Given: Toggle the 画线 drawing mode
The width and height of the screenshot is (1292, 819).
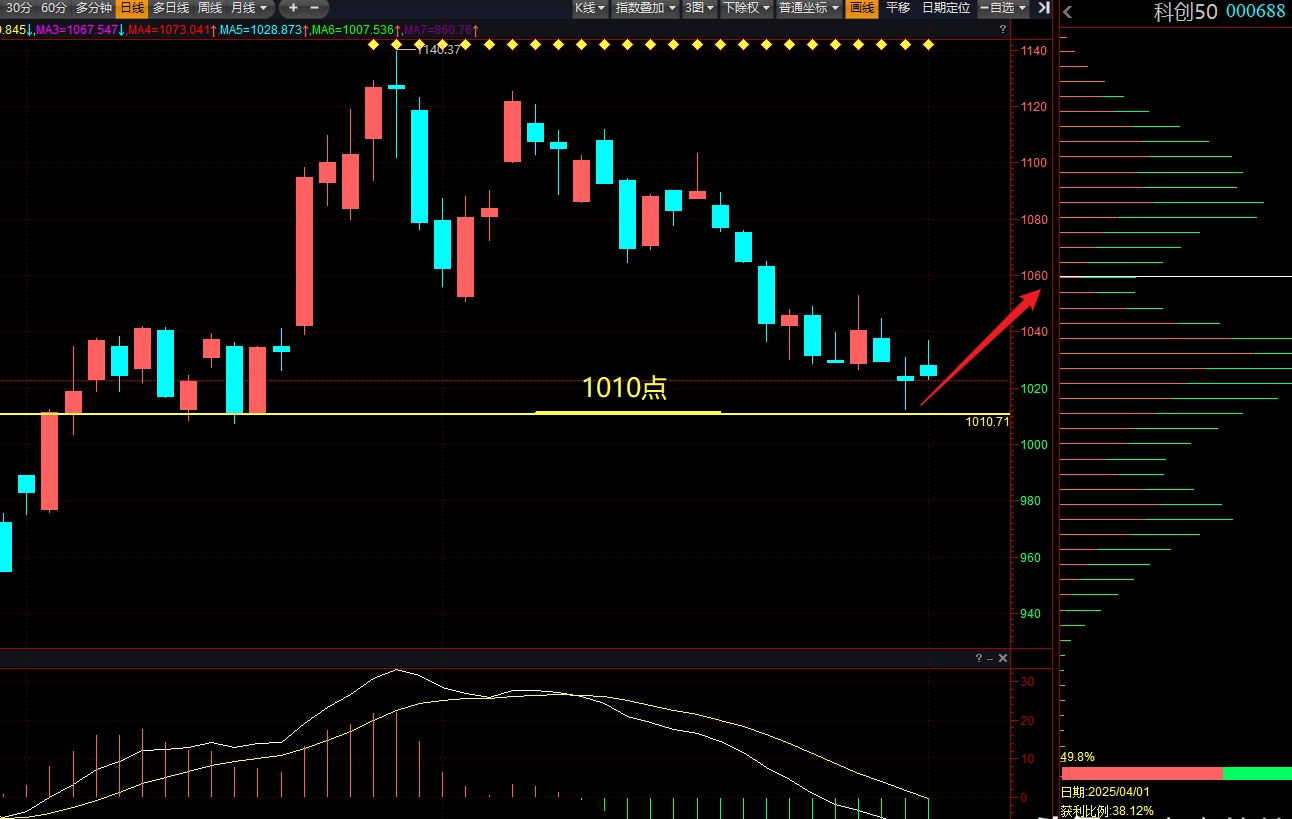Looking at the screenshot, I should click(861, 8).
